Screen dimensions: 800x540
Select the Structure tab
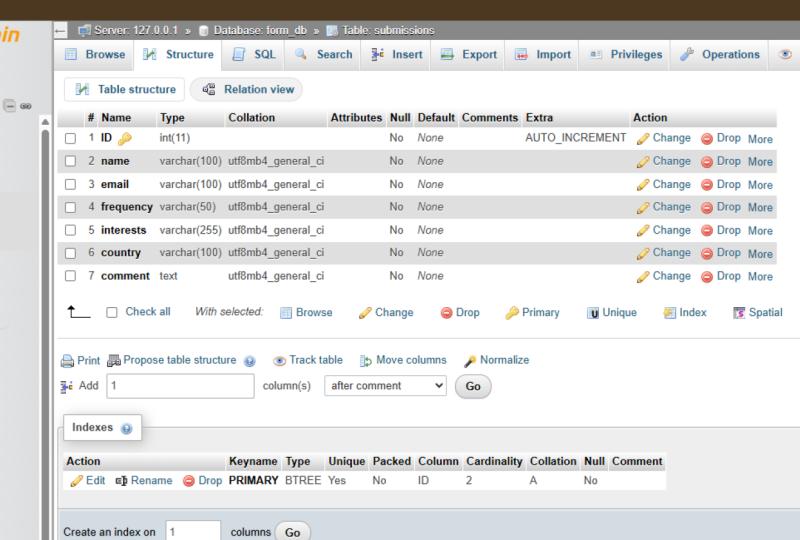click(x=178, y=55)
